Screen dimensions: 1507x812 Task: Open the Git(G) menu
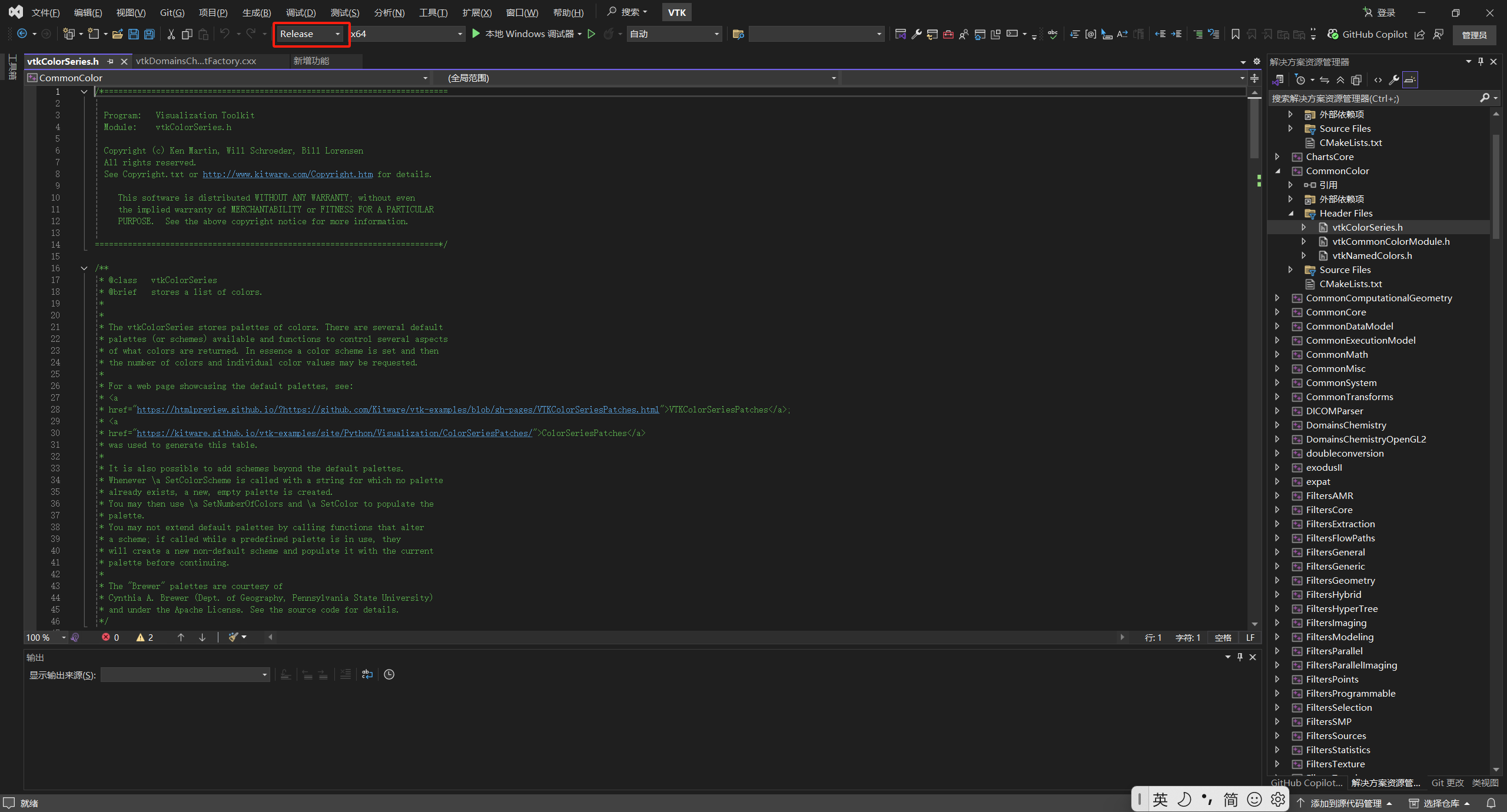171,12
